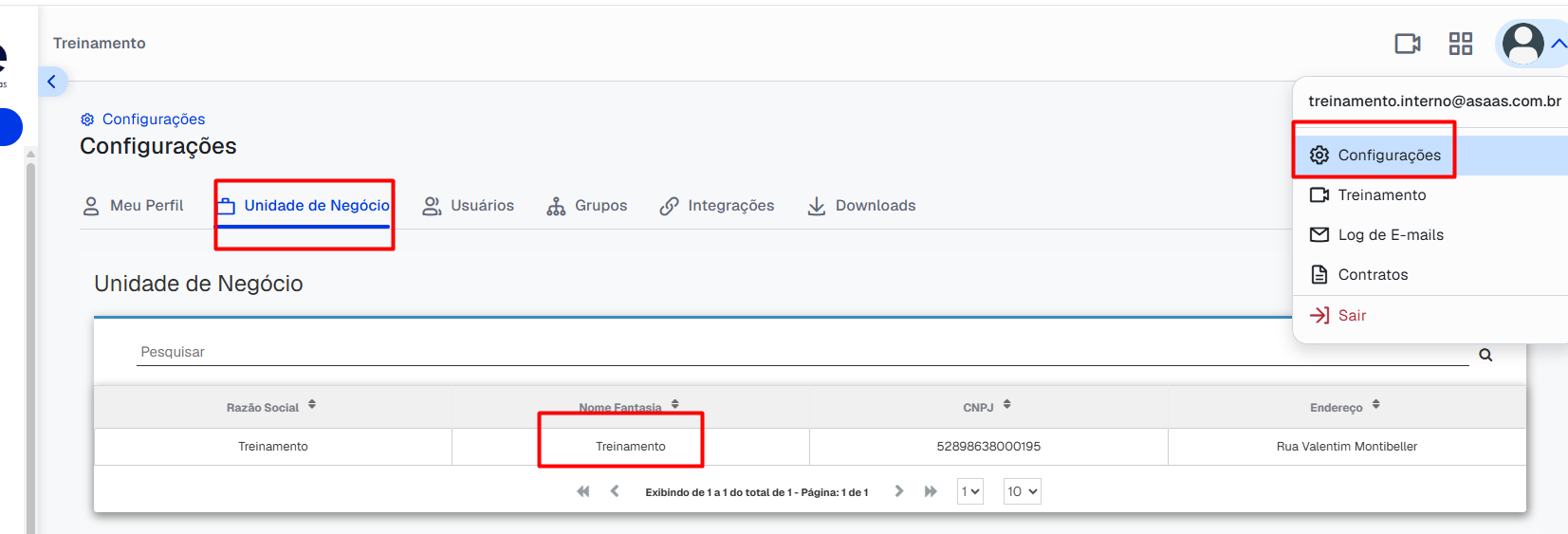Click the magnifying glass search icon
This screenshot has height=534, width=1568.
[1485, 355]
